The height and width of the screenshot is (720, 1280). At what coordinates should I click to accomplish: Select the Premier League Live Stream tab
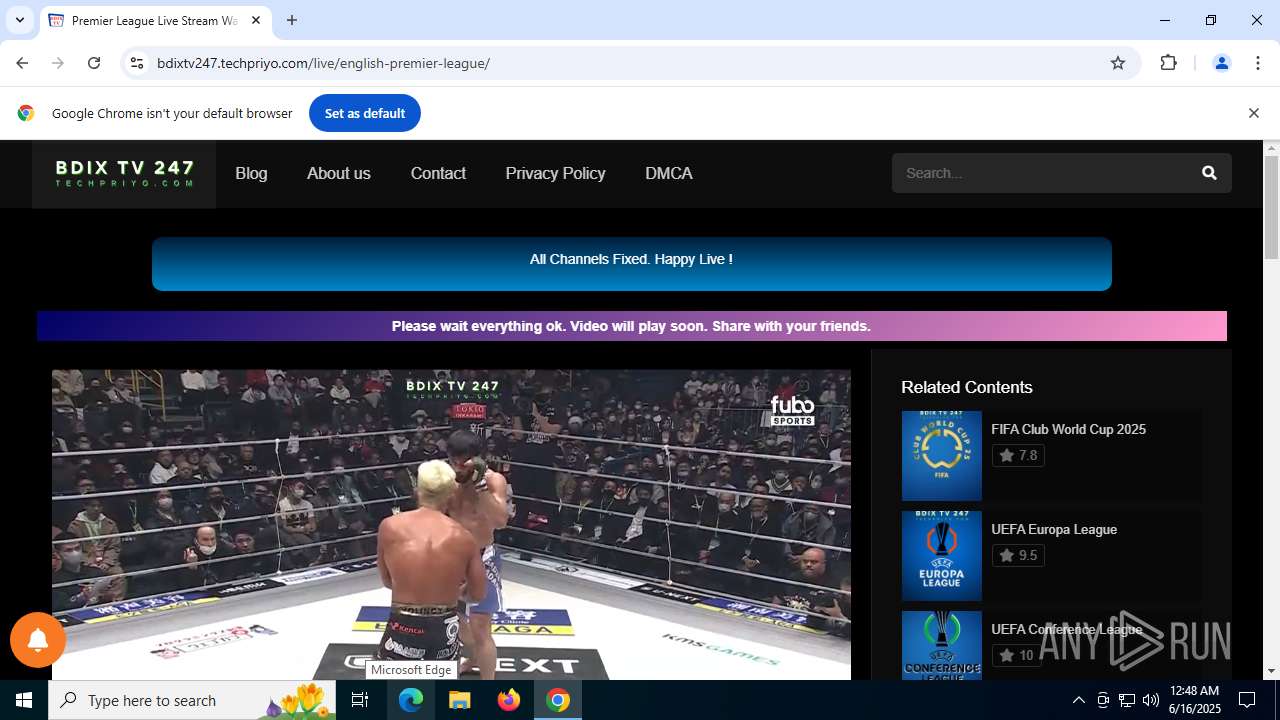click(x=155, y=20)
